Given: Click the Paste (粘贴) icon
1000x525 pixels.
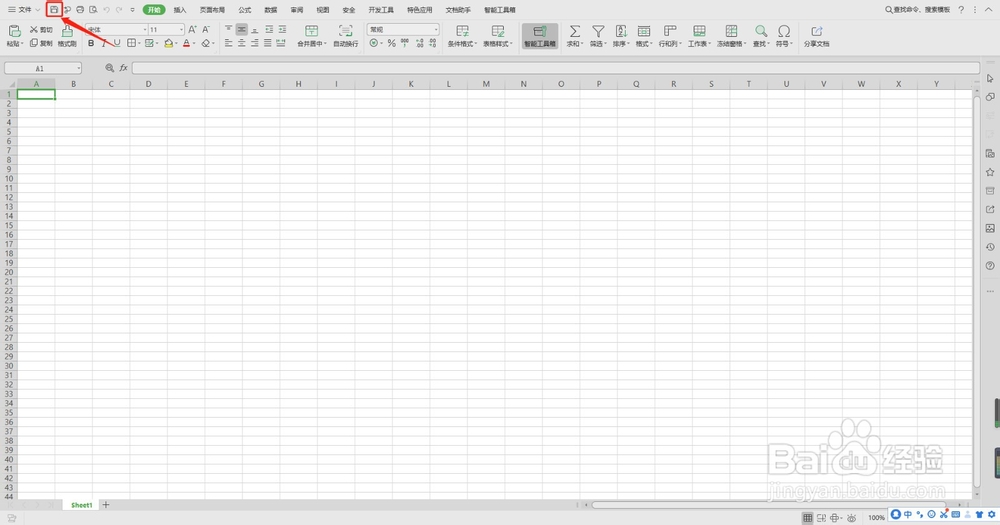Looking at the screenshot, I should click(x=14, y=31).
